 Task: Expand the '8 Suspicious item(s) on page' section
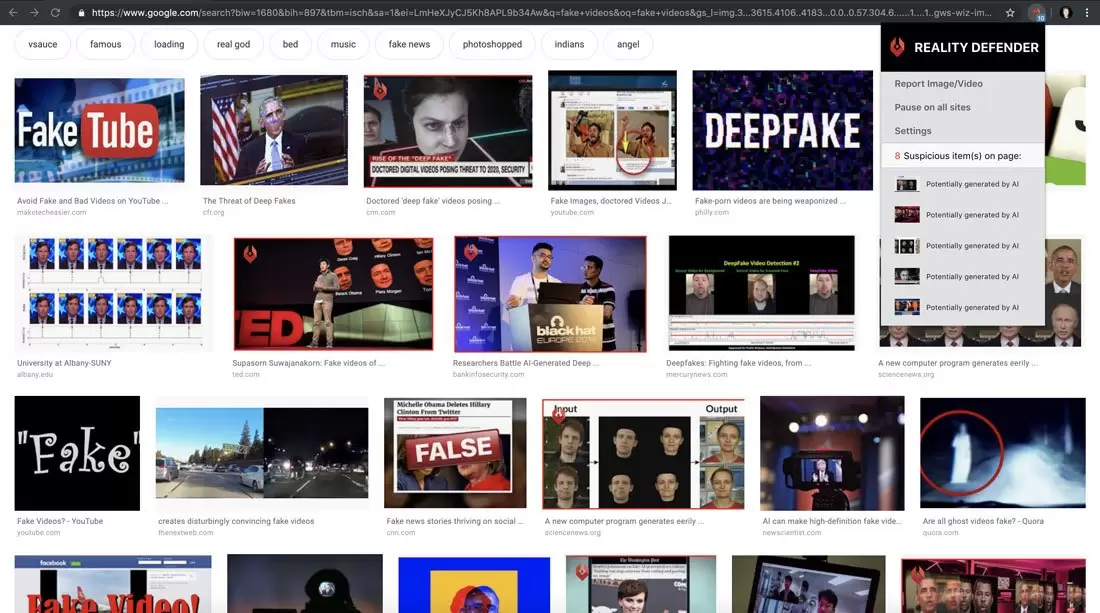(961, 155)
